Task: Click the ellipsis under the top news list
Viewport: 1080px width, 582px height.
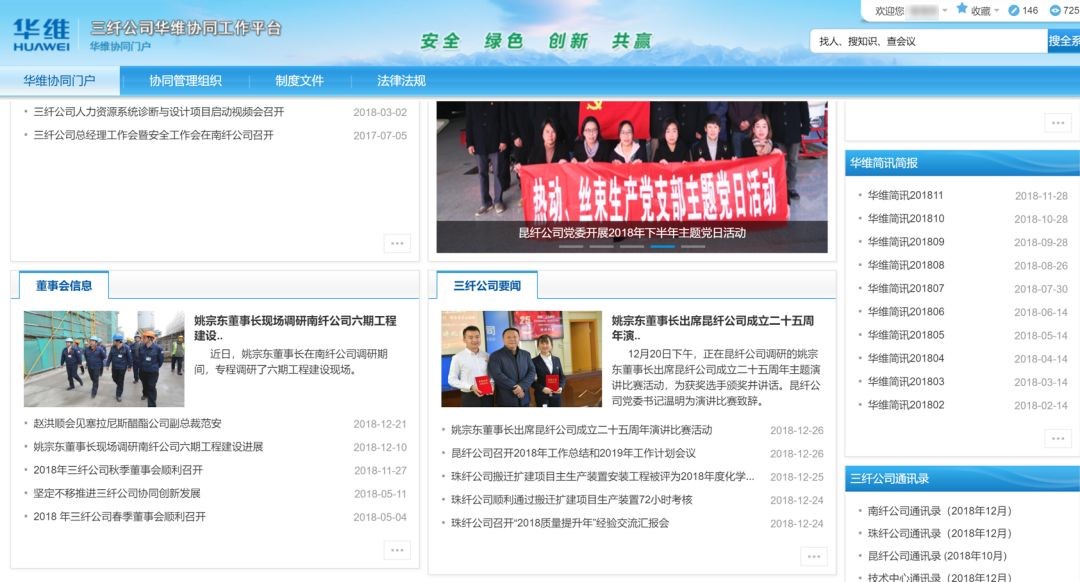Action: pyautogui.click(x=396, y=242)
